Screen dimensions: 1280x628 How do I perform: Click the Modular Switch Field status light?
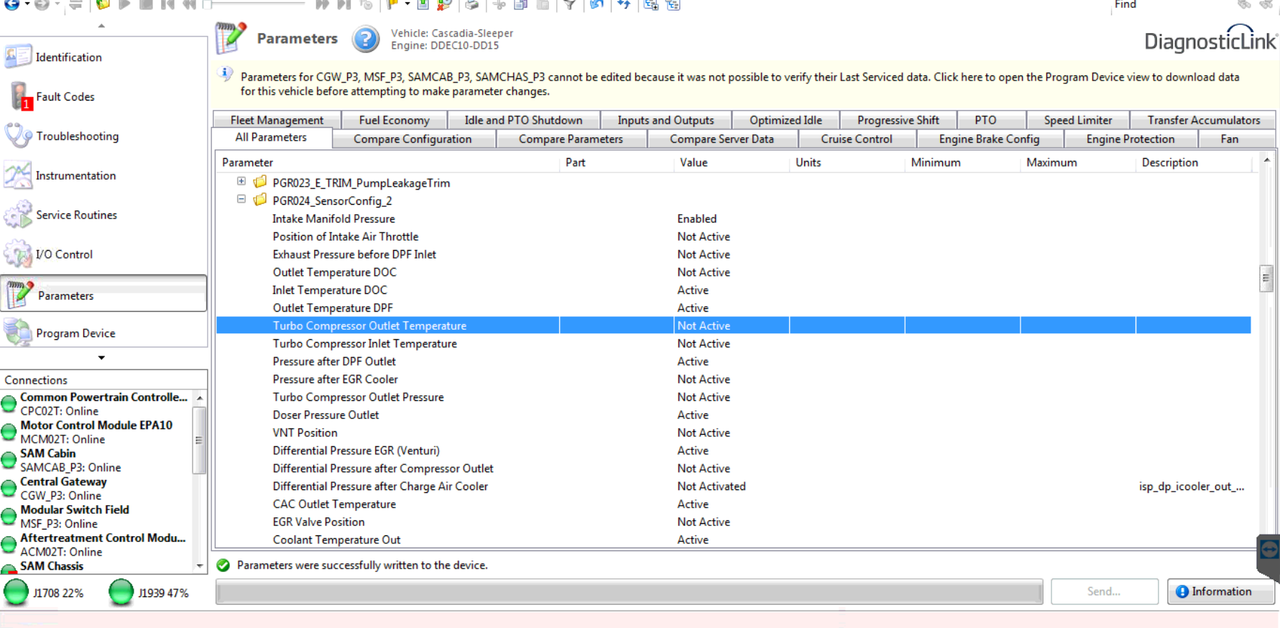[9, 516]
